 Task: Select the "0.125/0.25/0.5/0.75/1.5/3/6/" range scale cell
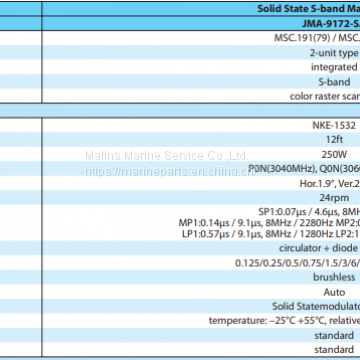(x=201, y=263)
